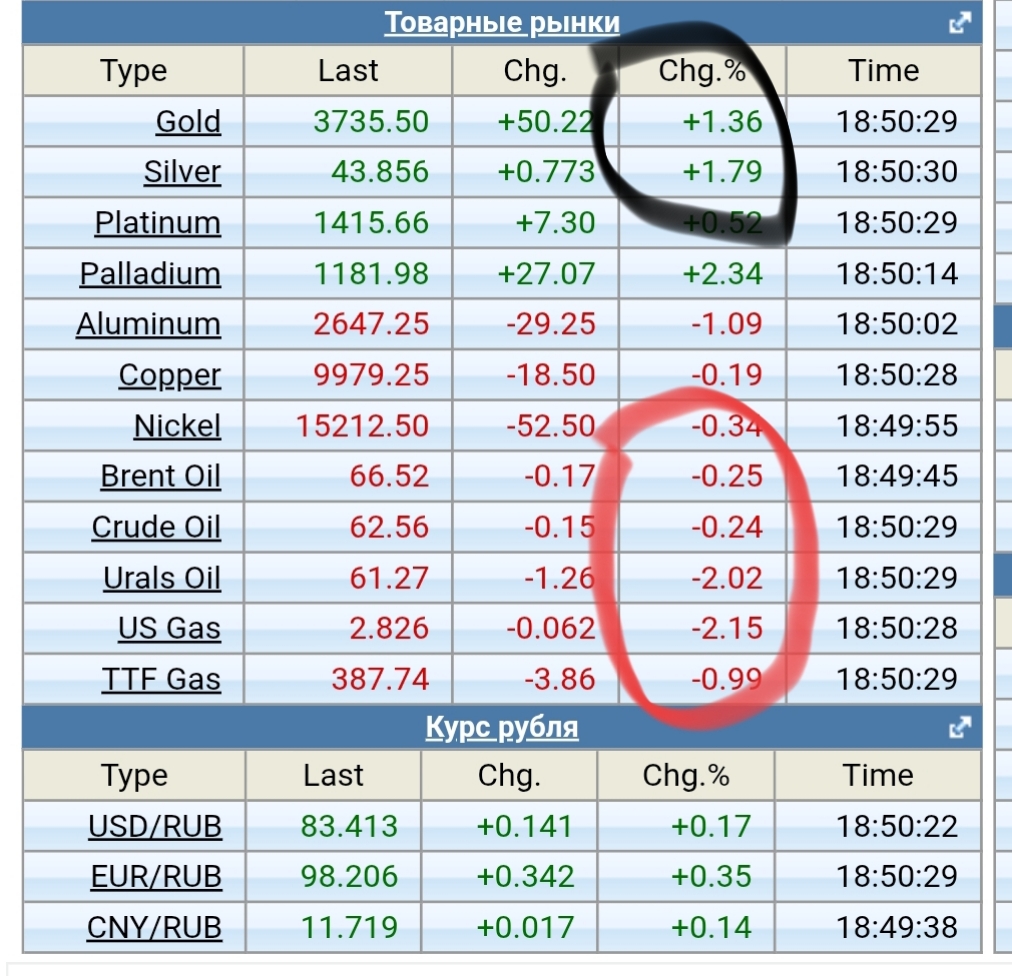This screenshot has height=976, width=1012.
Task: Click the US Gas link
Action: point(169,629)
